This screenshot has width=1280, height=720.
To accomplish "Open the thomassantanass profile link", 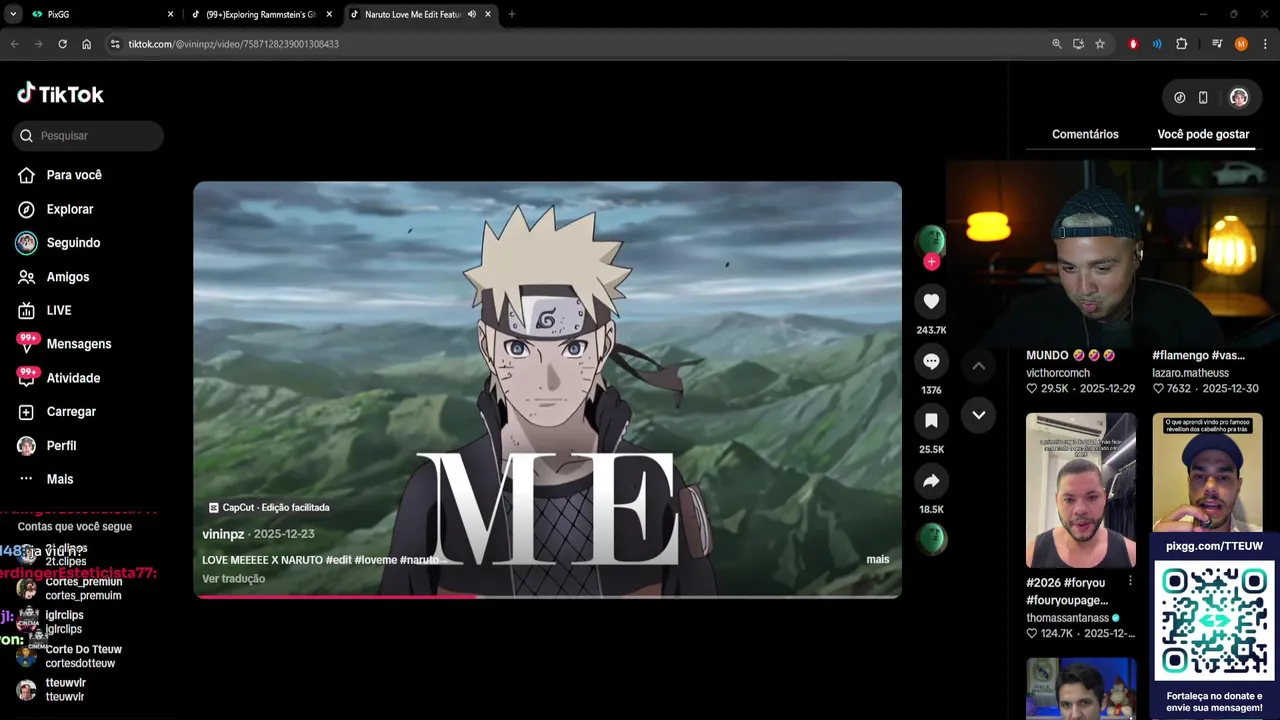I will [1067, 618].
